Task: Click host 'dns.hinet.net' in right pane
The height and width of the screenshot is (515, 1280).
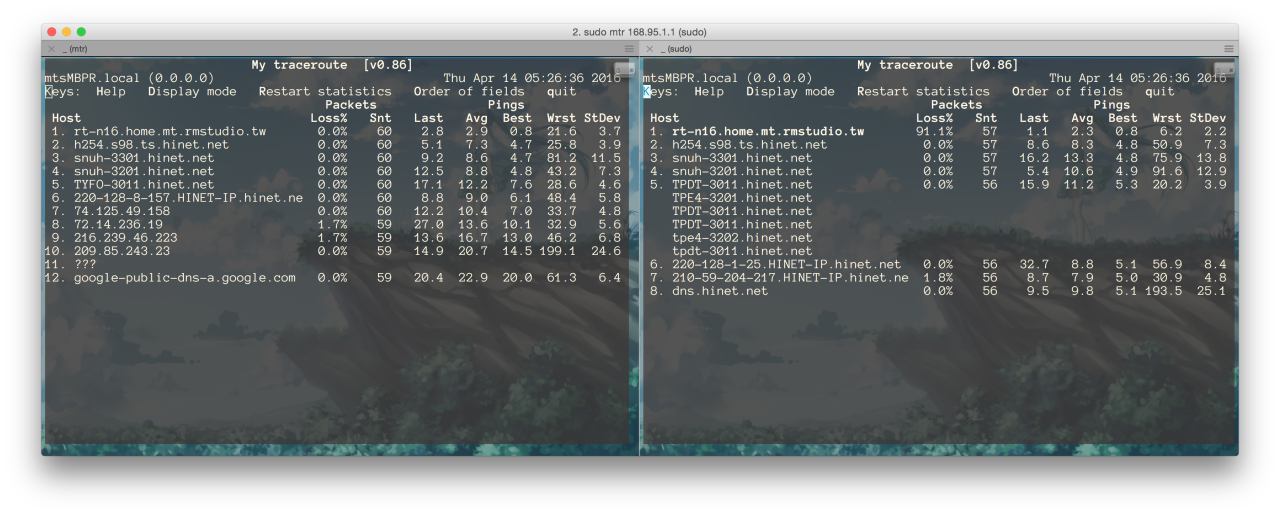Action: (720, 291)
